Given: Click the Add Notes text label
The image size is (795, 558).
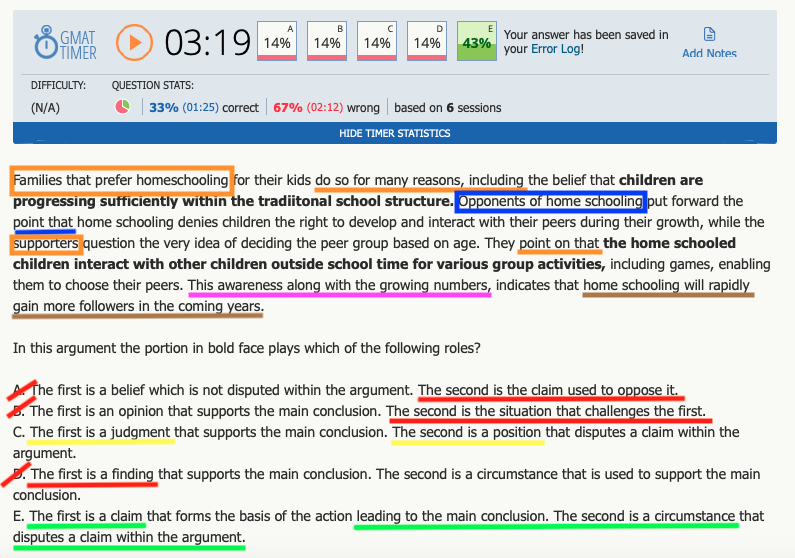Looking at the screenshot, I should (709, 54).
